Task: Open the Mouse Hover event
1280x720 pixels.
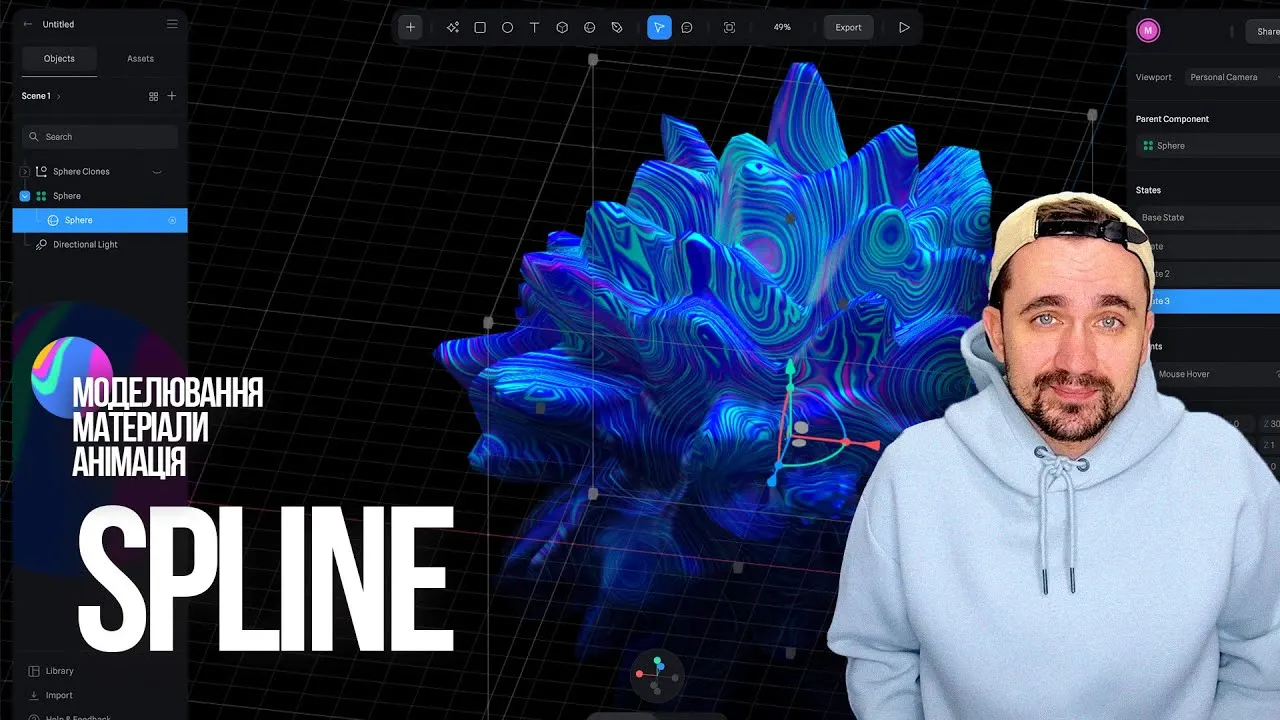Action: (x=1215, y=374)
